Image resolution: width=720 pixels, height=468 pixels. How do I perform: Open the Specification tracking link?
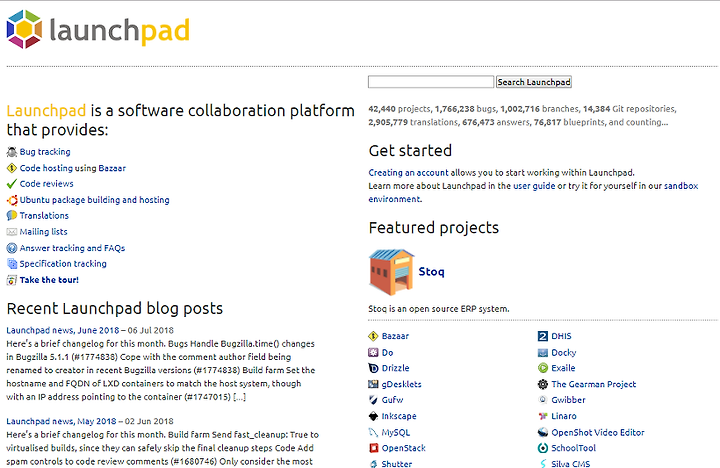(63, 264)
